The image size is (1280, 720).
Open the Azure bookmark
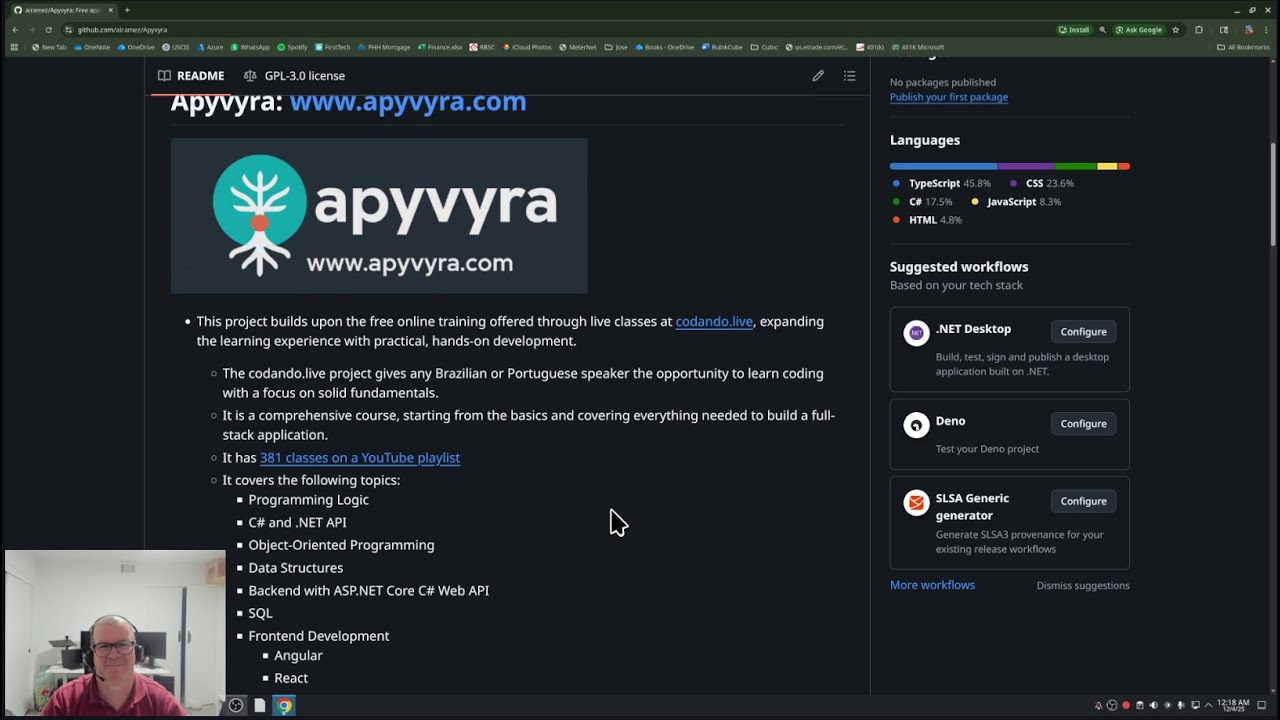pos(211,47)
